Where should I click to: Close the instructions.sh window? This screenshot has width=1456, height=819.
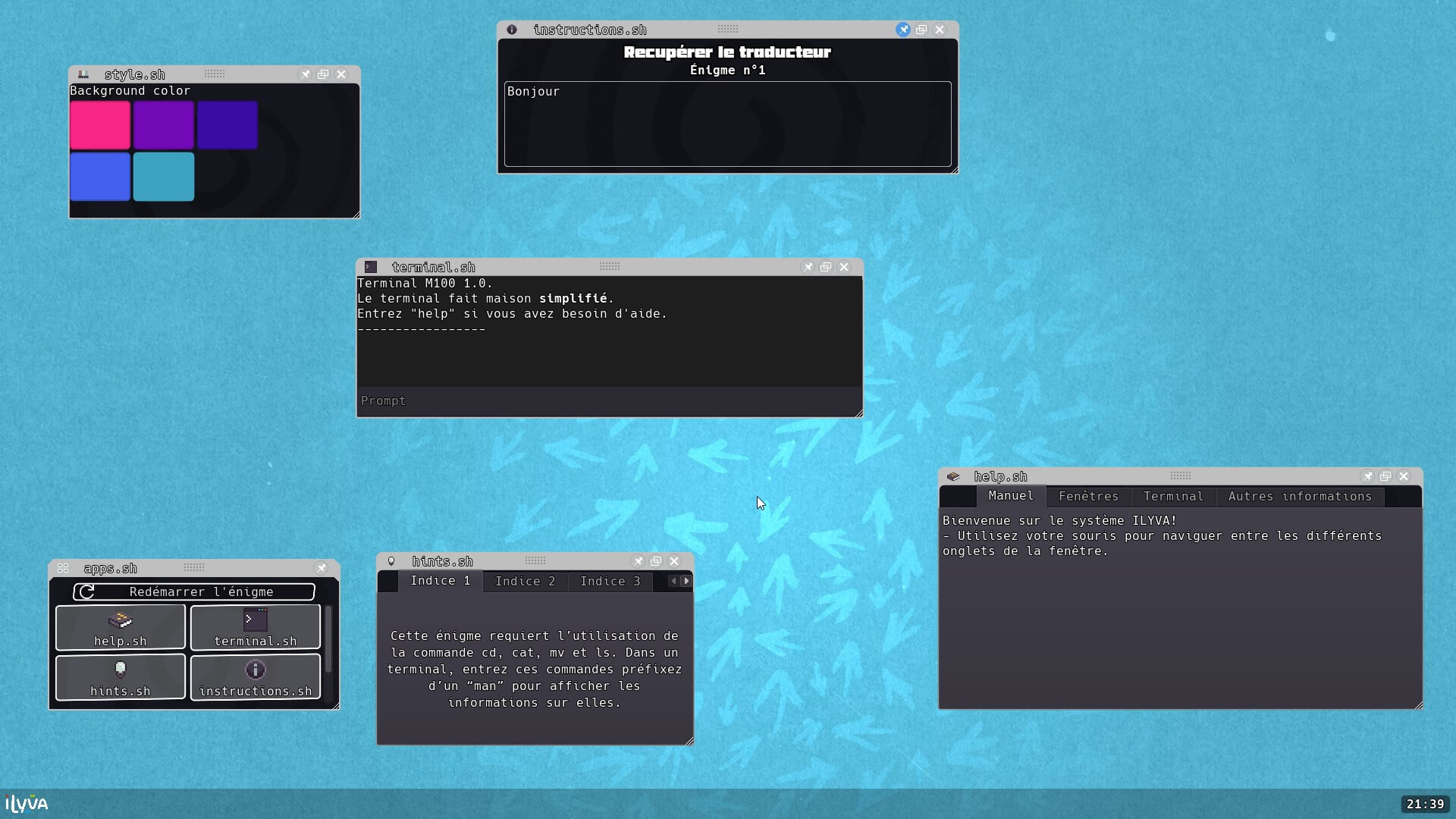(940, 30)
